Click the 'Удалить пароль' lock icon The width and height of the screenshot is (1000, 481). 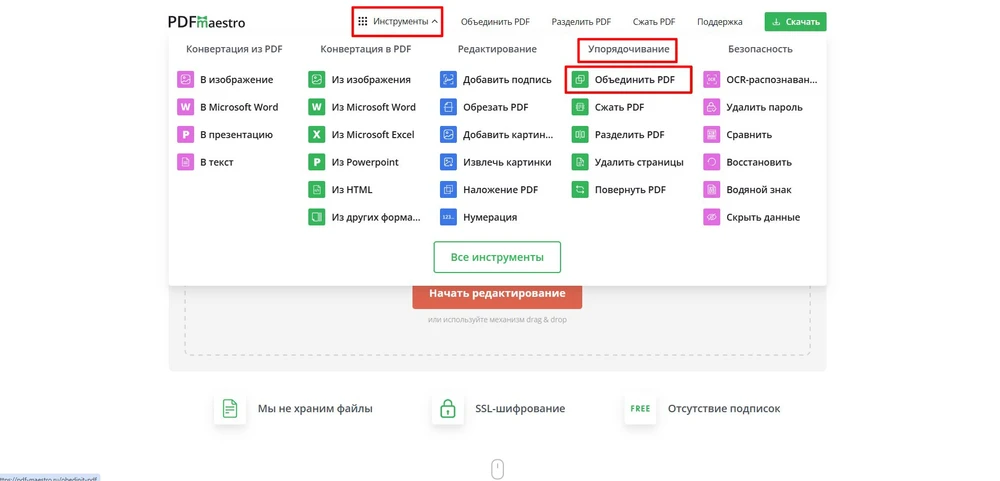[711, 107]
